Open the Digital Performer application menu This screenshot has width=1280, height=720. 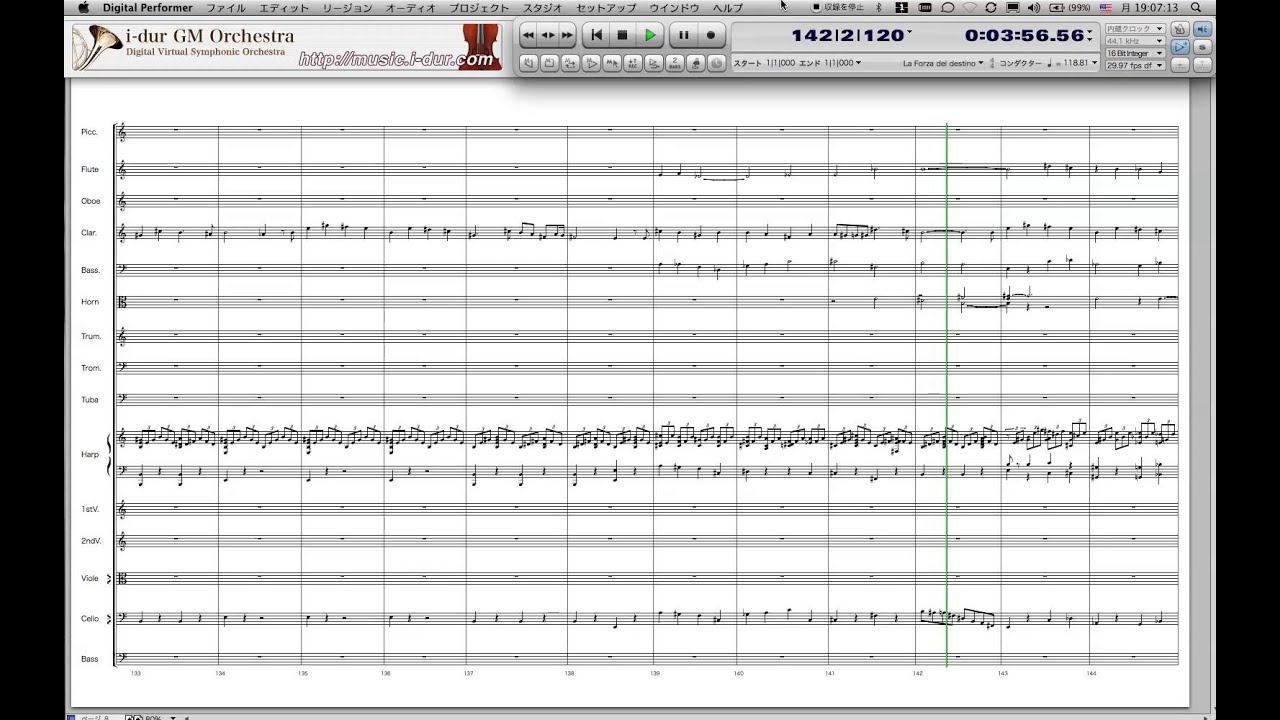click(x=147, y=8)
